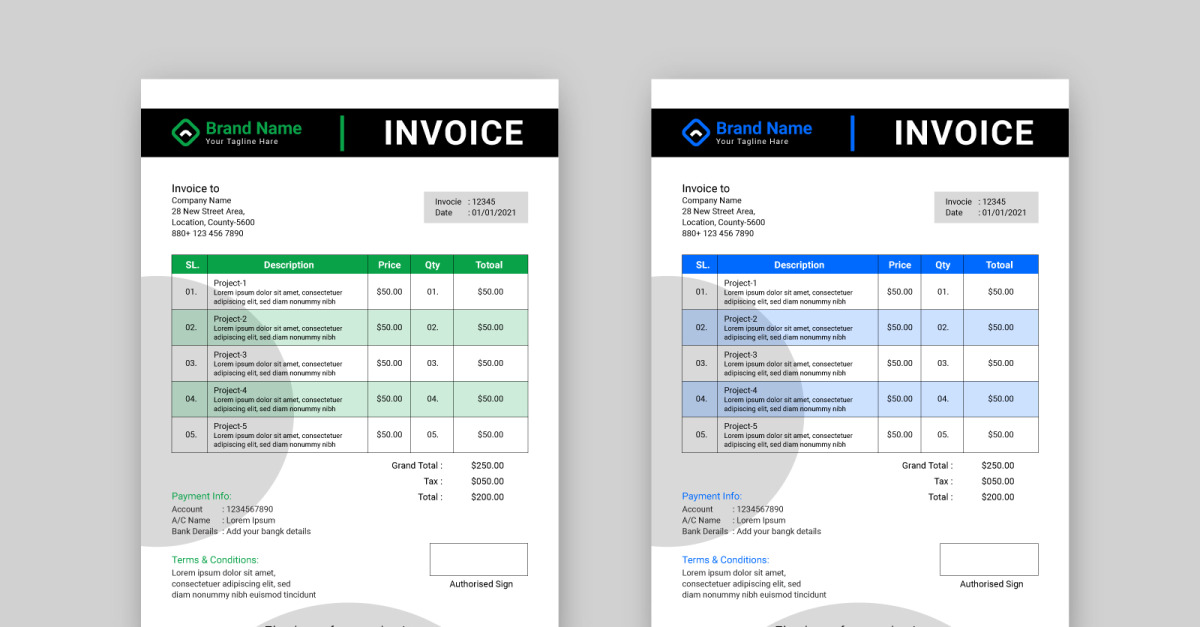Click the green 'Totoal' column header
The width and height of the screenshot is (1200, 627).
click(490, 265)
